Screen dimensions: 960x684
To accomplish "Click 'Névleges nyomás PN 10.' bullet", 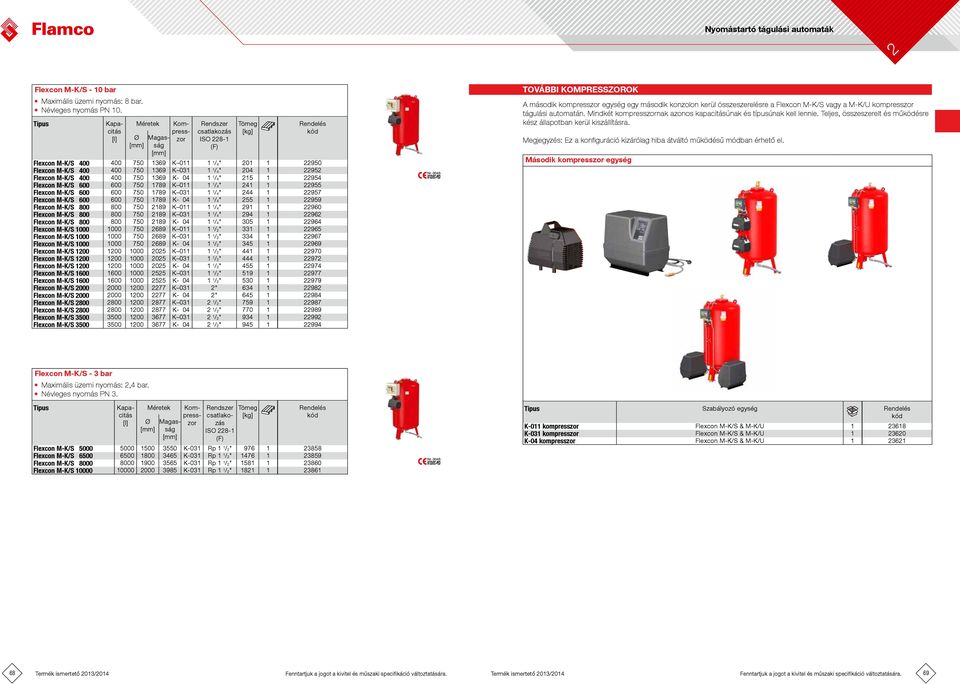I will pyautogui.click(x=81, y=110).
